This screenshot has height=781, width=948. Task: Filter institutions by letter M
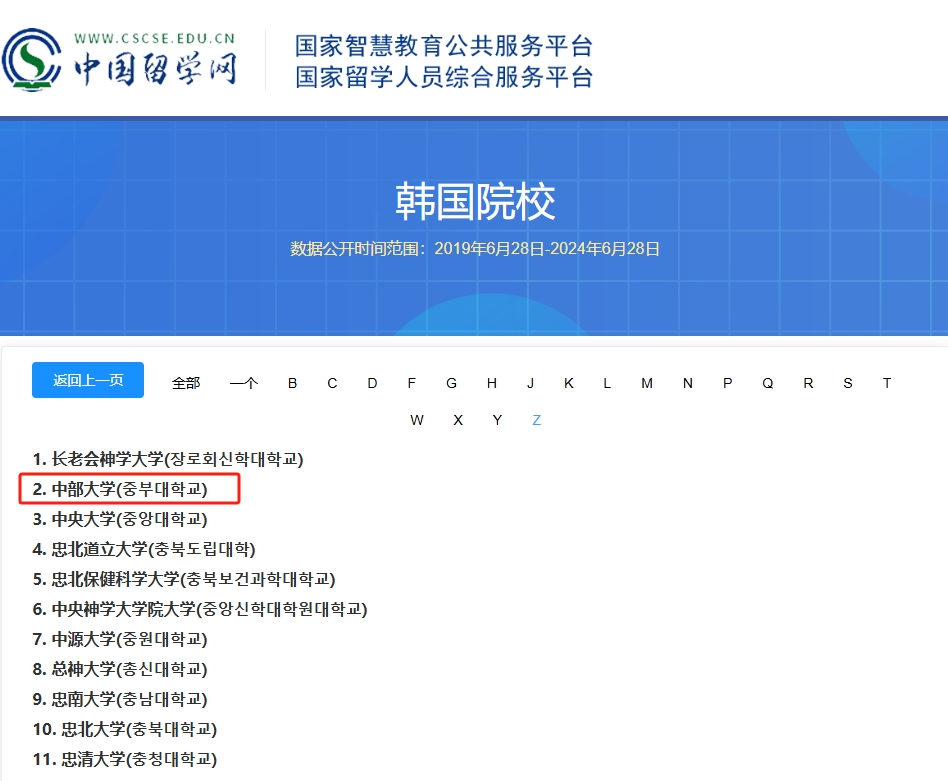647,383
